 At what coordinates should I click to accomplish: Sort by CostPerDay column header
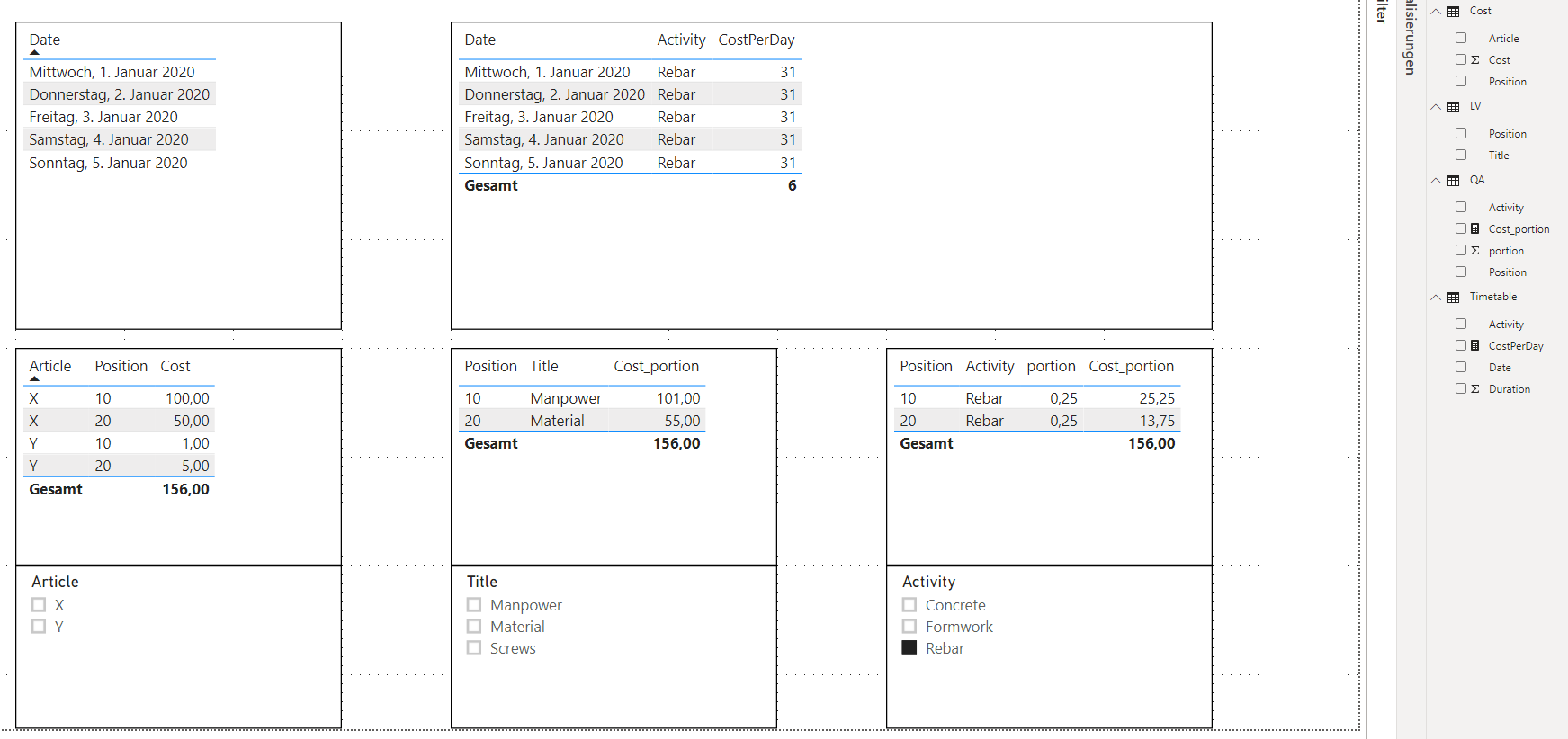[757, 40]
